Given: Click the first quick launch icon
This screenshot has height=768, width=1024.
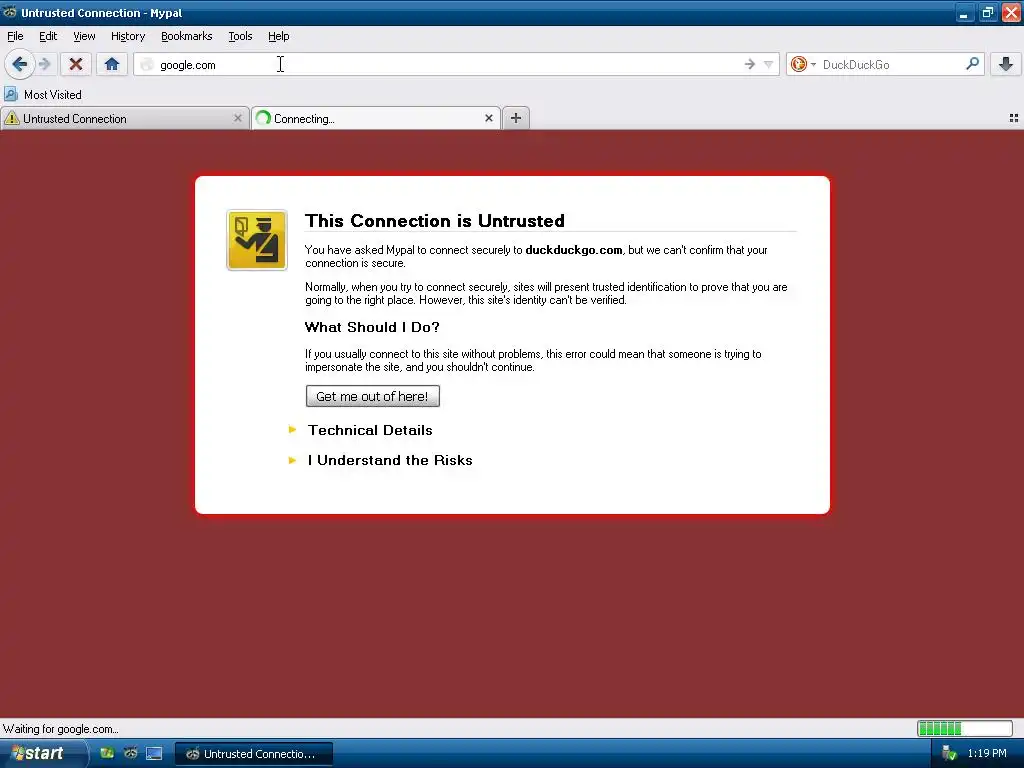Looking at the screenshot, I should (107, 753).
